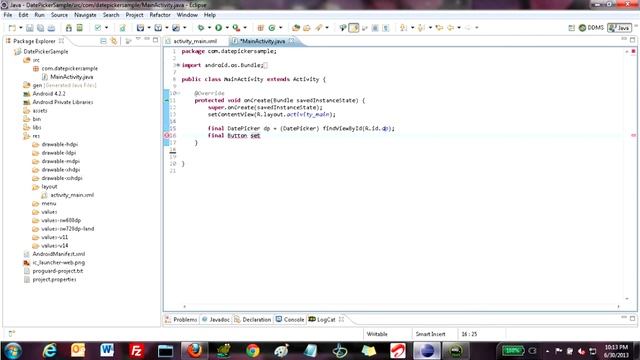The image size is (640, 360).
Task: Select AndroidManifest.xml in Package Explorer
Action: (59, 254)
